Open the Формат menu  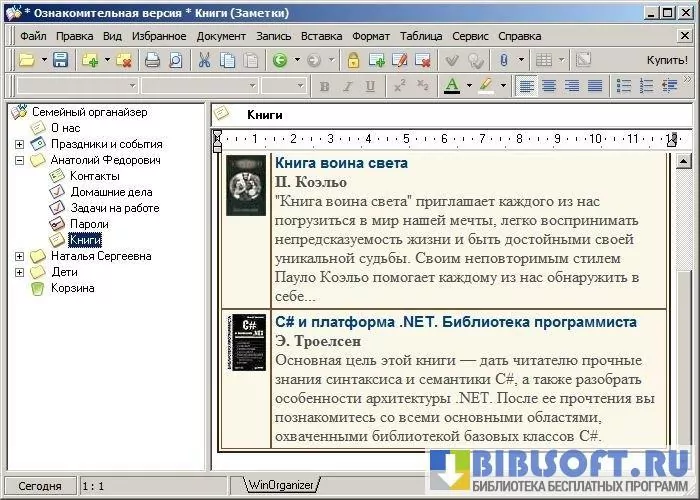[x=371, y=36]
